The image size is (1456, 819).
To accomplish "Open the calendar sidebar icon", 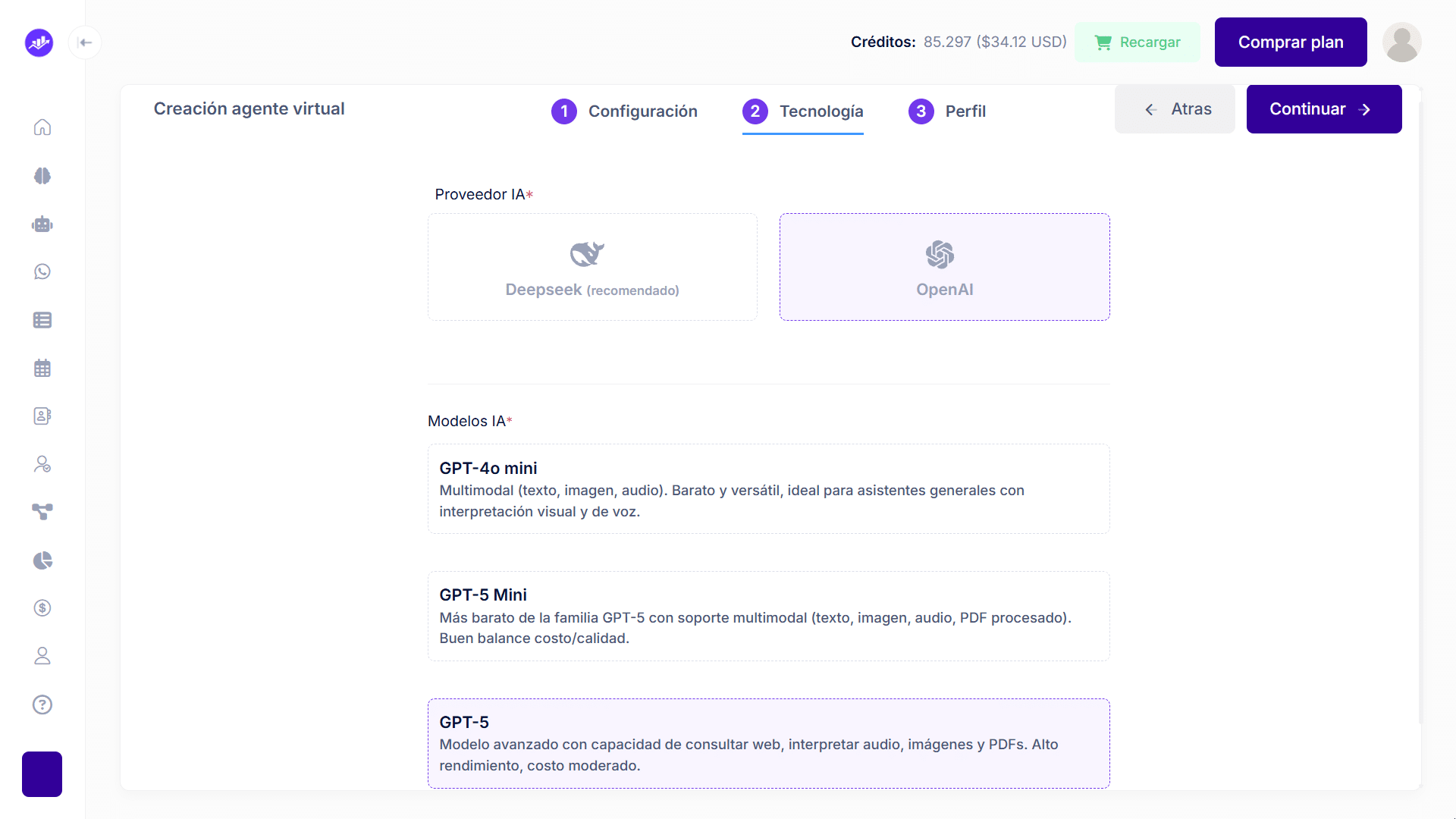I will coord(42,368).
